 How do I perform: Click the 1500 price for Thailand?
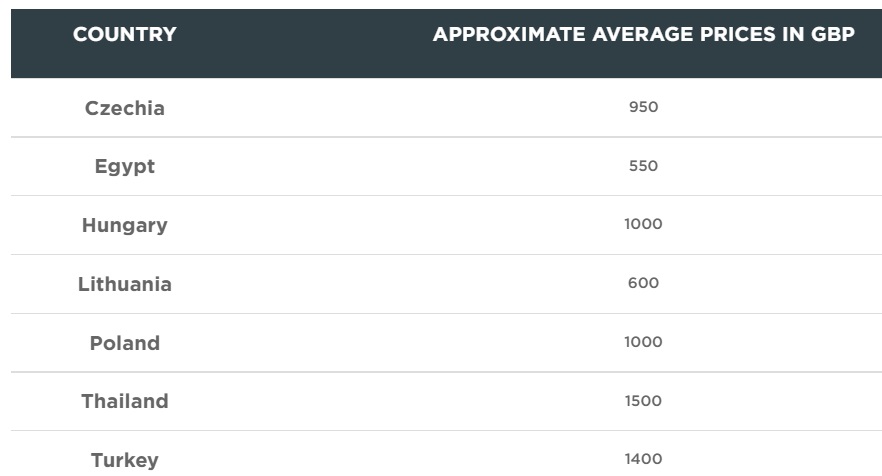point(643,401)
